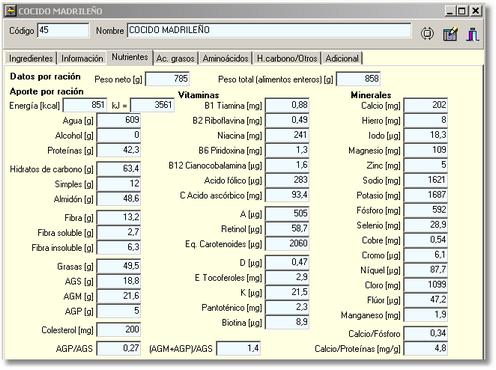
Task: Click the Calcio/Proteínas field showing 4,8
Action: [426, 348]
